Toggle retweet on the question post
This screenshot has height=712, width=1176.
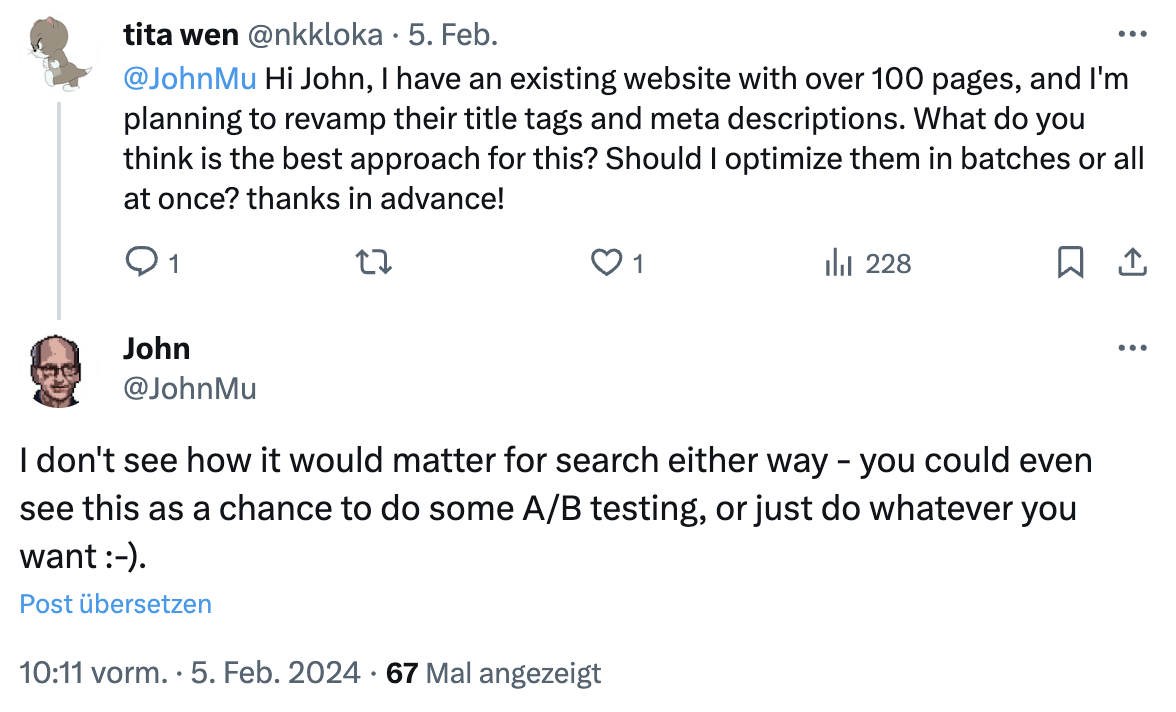pyautogui.click(x=371, y=263)
